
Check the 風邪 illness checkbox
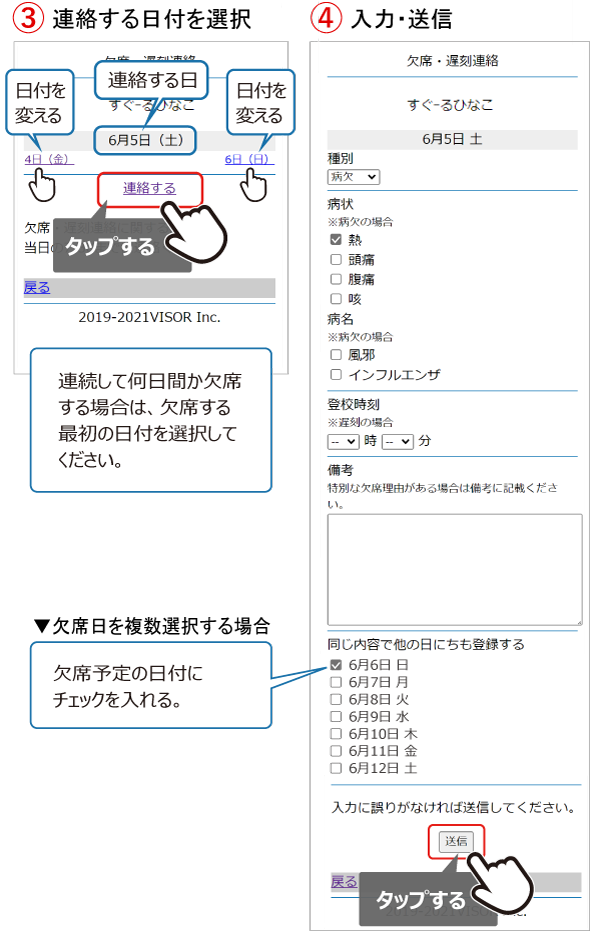336,354
